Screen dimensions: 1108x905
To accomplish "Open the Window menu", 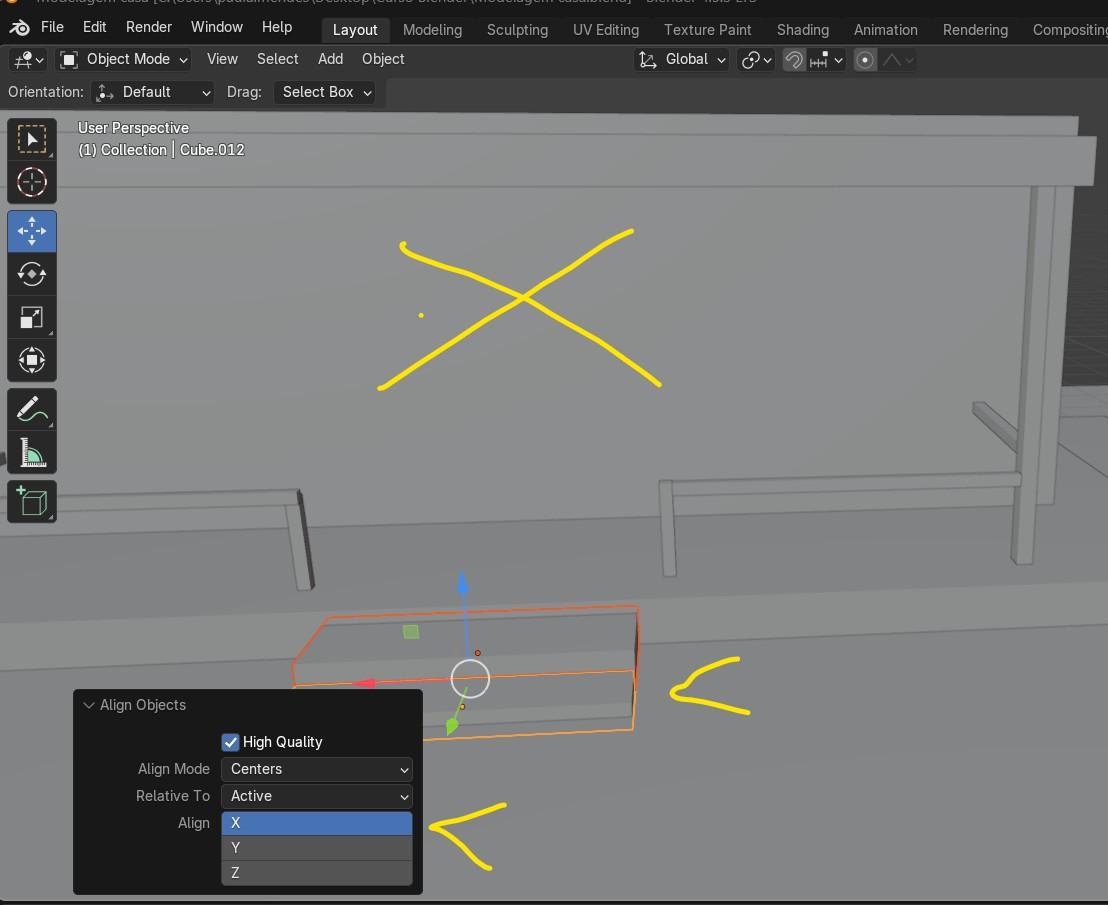I will (x=216, y=27).
